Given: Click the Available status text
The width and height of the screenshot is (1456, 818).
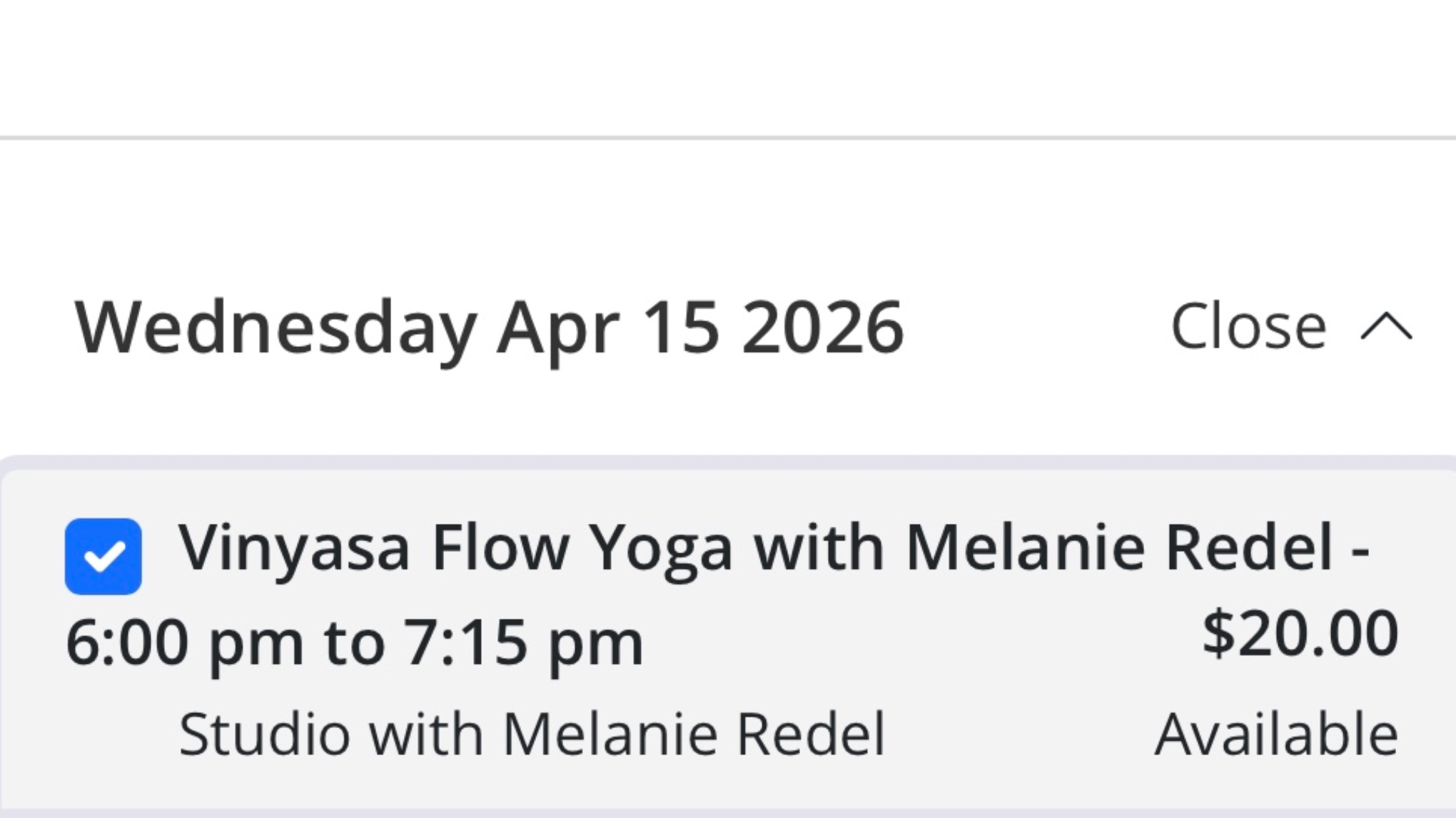Looking at the screenshot, I should pyautogui.click(x=1276, y=734).
